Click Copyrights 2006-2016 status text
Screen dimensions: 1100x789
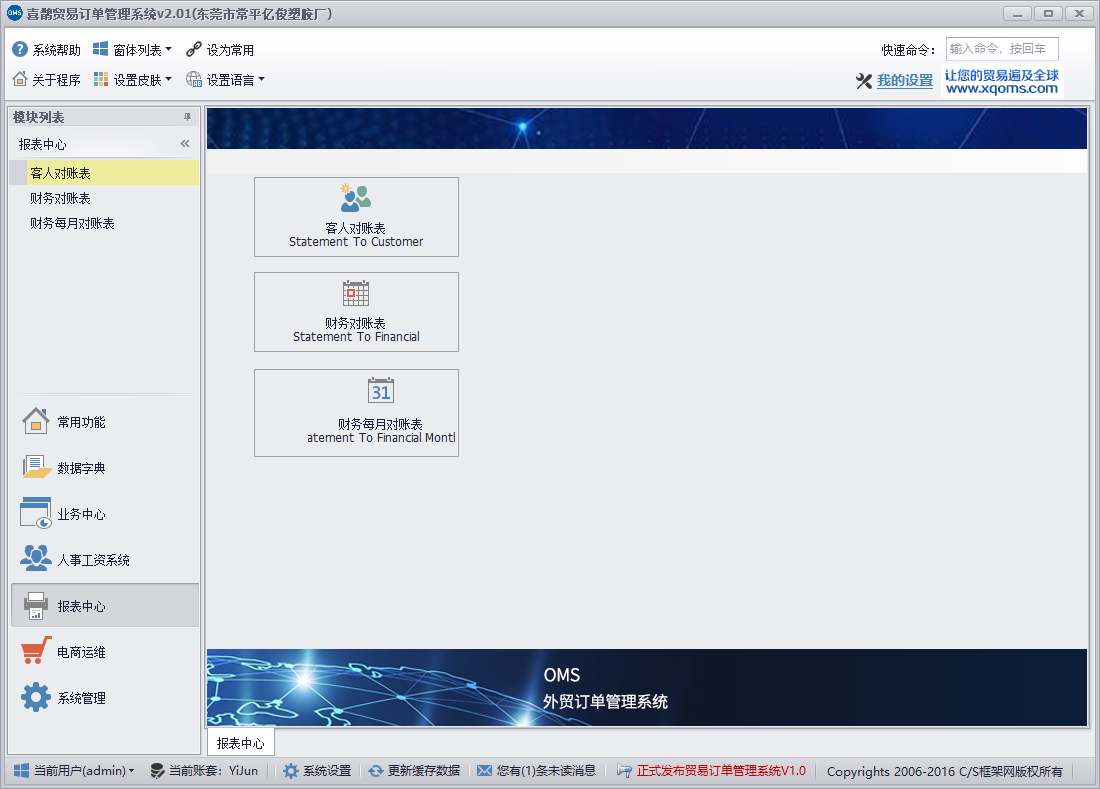944,771
